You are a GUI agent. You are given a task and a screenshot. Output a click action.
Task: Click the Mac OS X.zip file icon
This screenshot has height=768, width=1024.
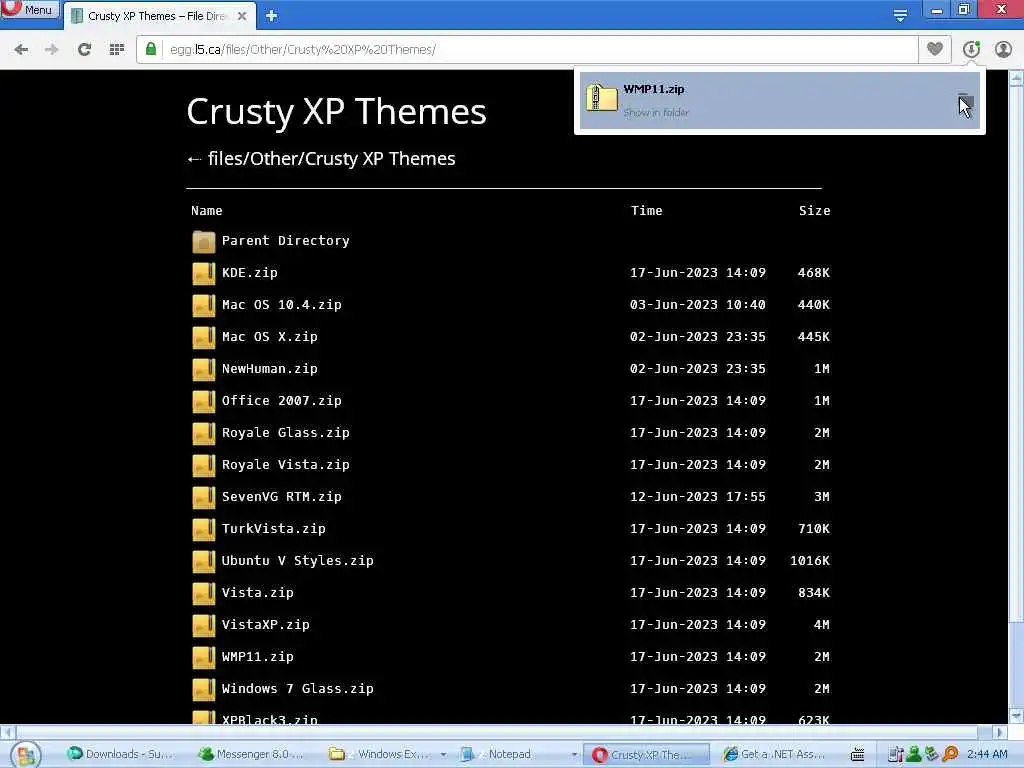click(x=204, y=338)
